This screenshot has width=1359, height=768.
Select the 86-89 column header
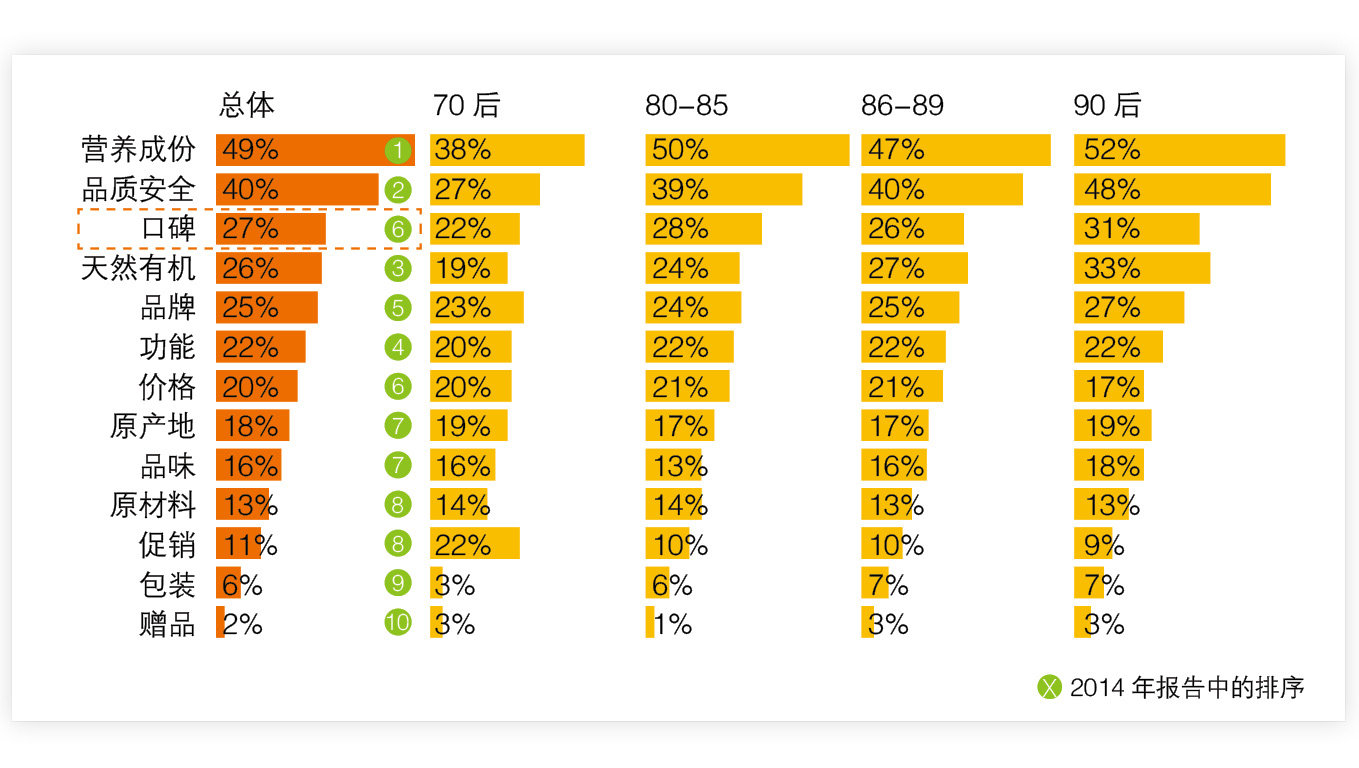pyautogui.click(x=902, y=106)
